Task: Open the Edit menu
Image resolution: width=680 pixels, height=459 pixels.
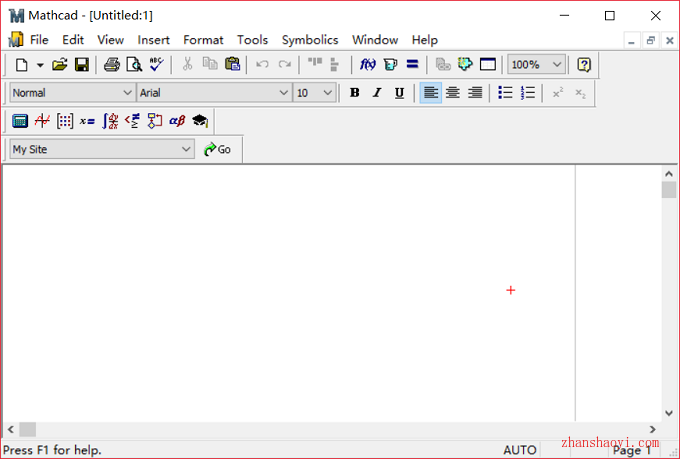Action: [73, 40]
